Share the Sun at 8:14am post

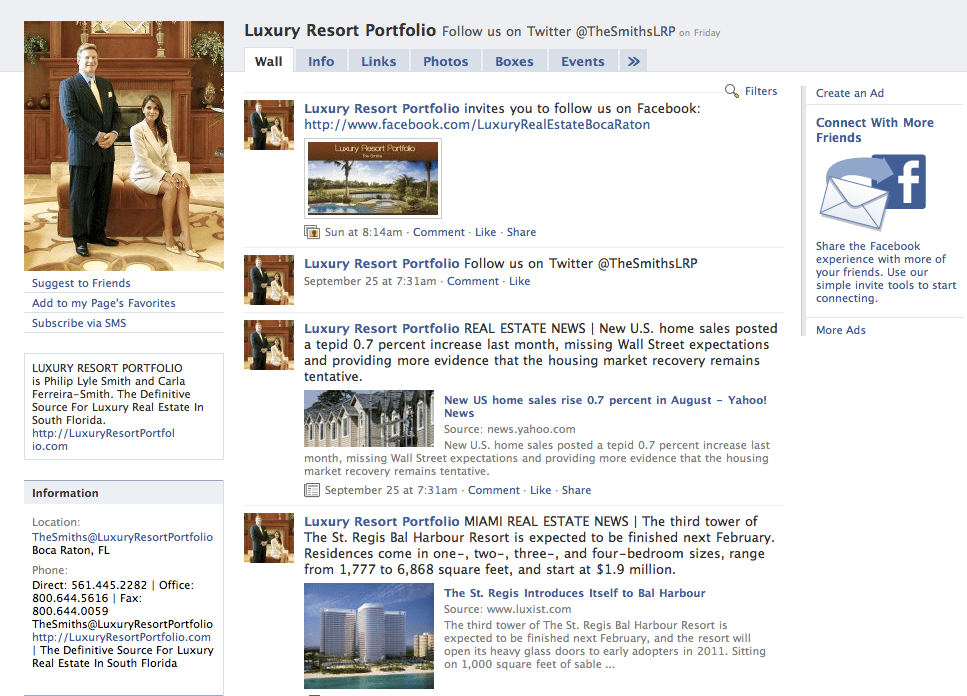[521, 232]
